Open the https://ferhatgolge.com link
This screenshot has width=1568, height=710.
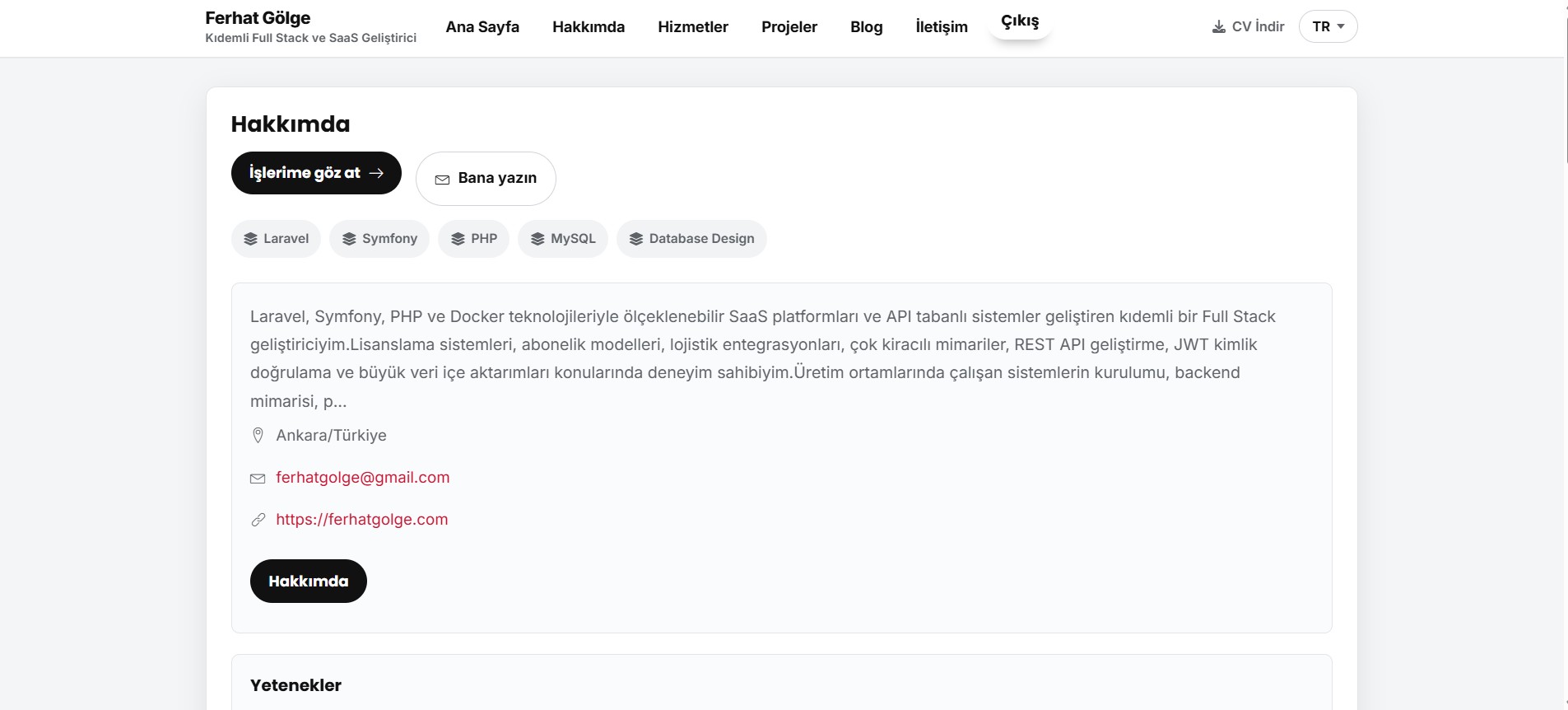point(362,520)
